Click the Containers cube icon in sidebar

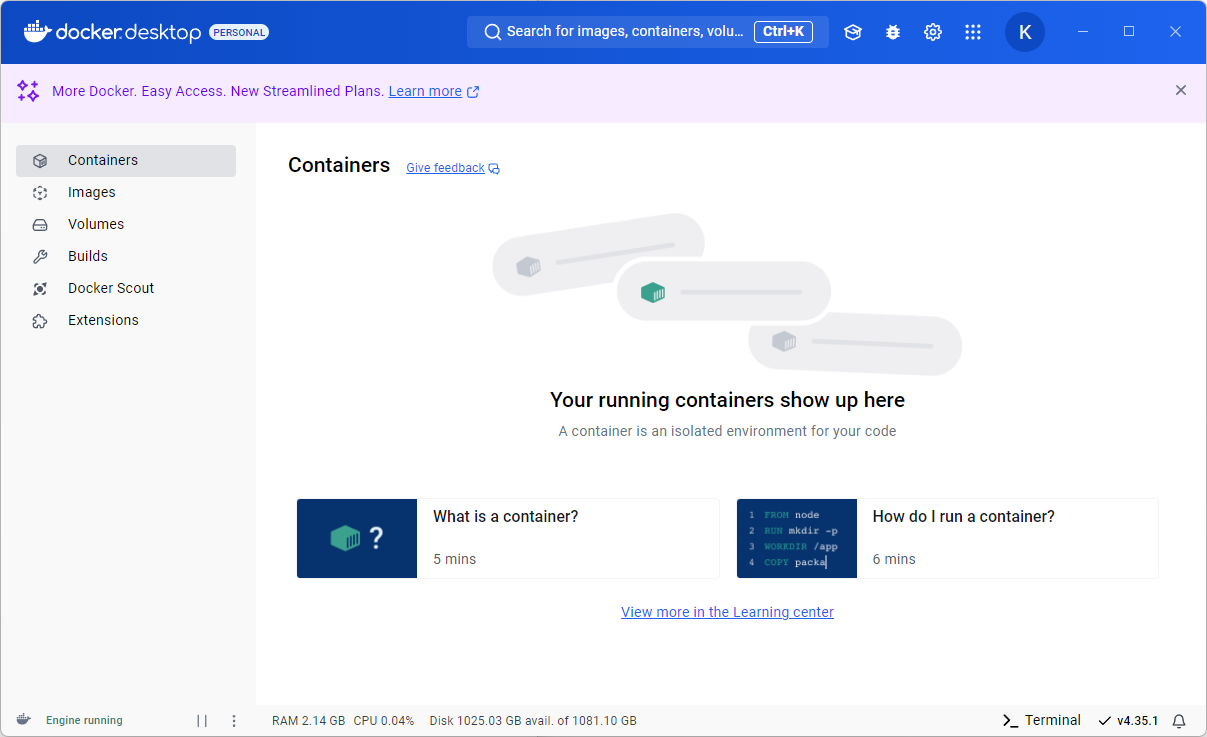(40, 160)
